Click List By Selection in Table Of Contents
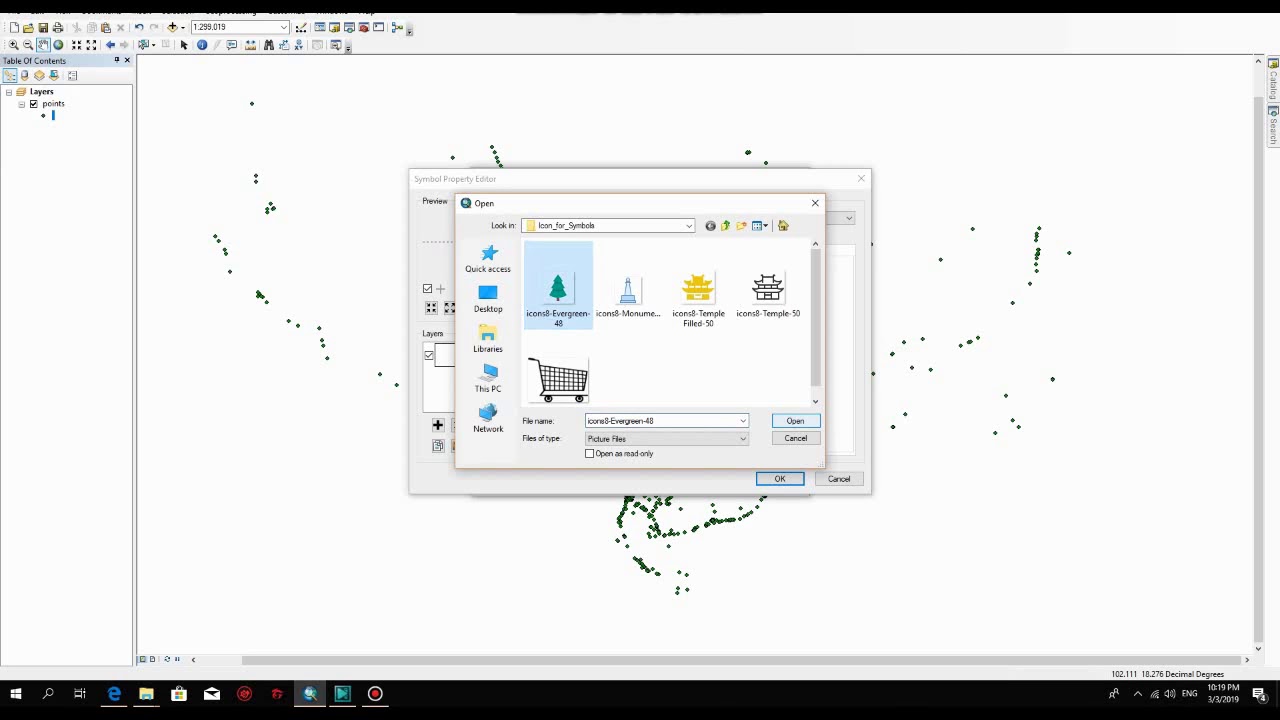 pos(55,75)
